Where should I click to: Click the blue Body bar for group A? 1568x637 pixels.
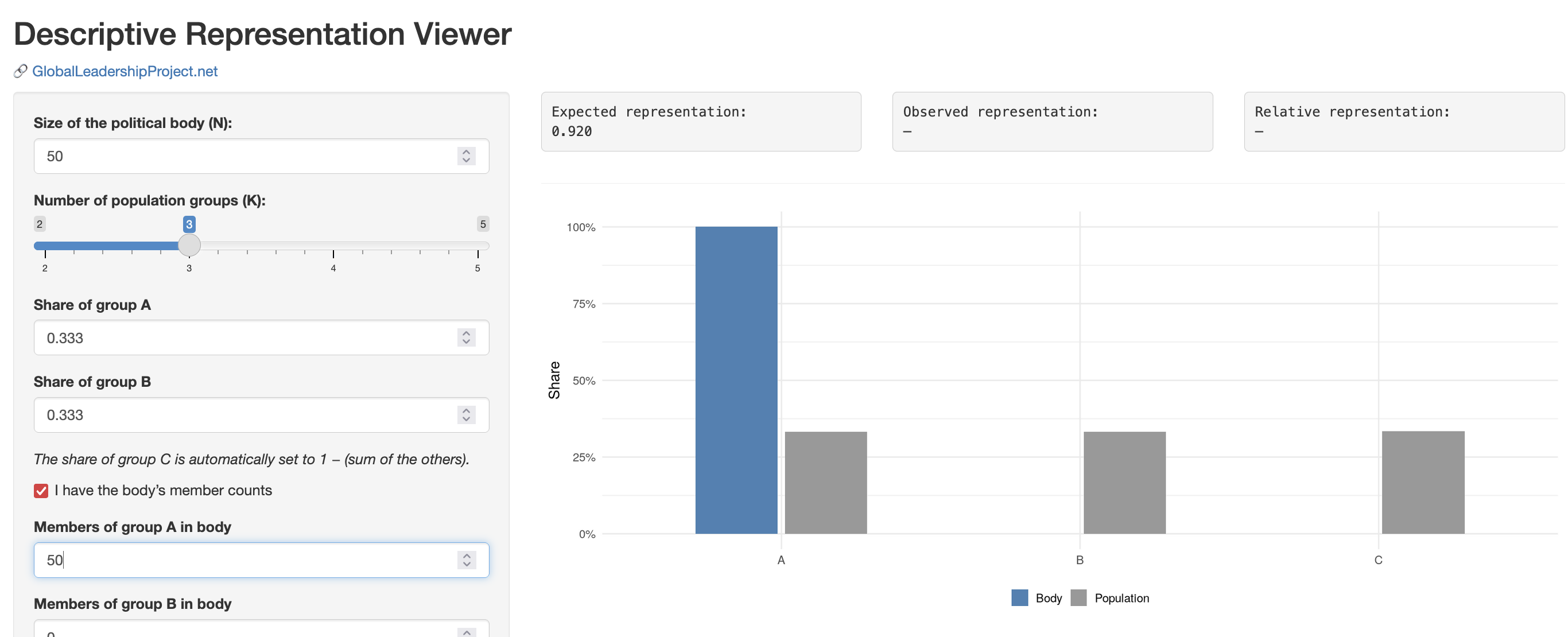(x=736, y=380)
